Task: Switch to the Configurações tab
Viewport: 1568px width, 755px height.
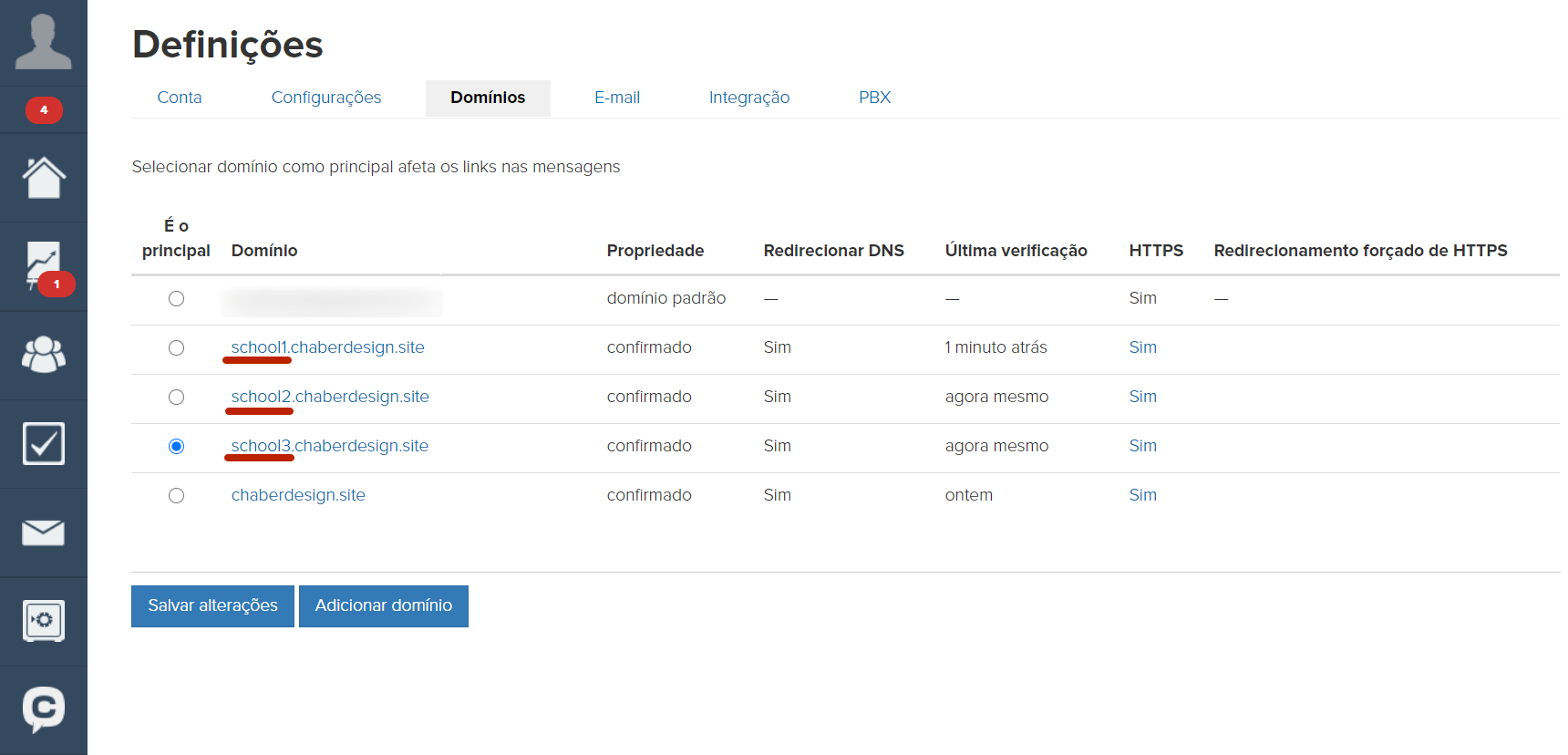Action: pos(326,98)
